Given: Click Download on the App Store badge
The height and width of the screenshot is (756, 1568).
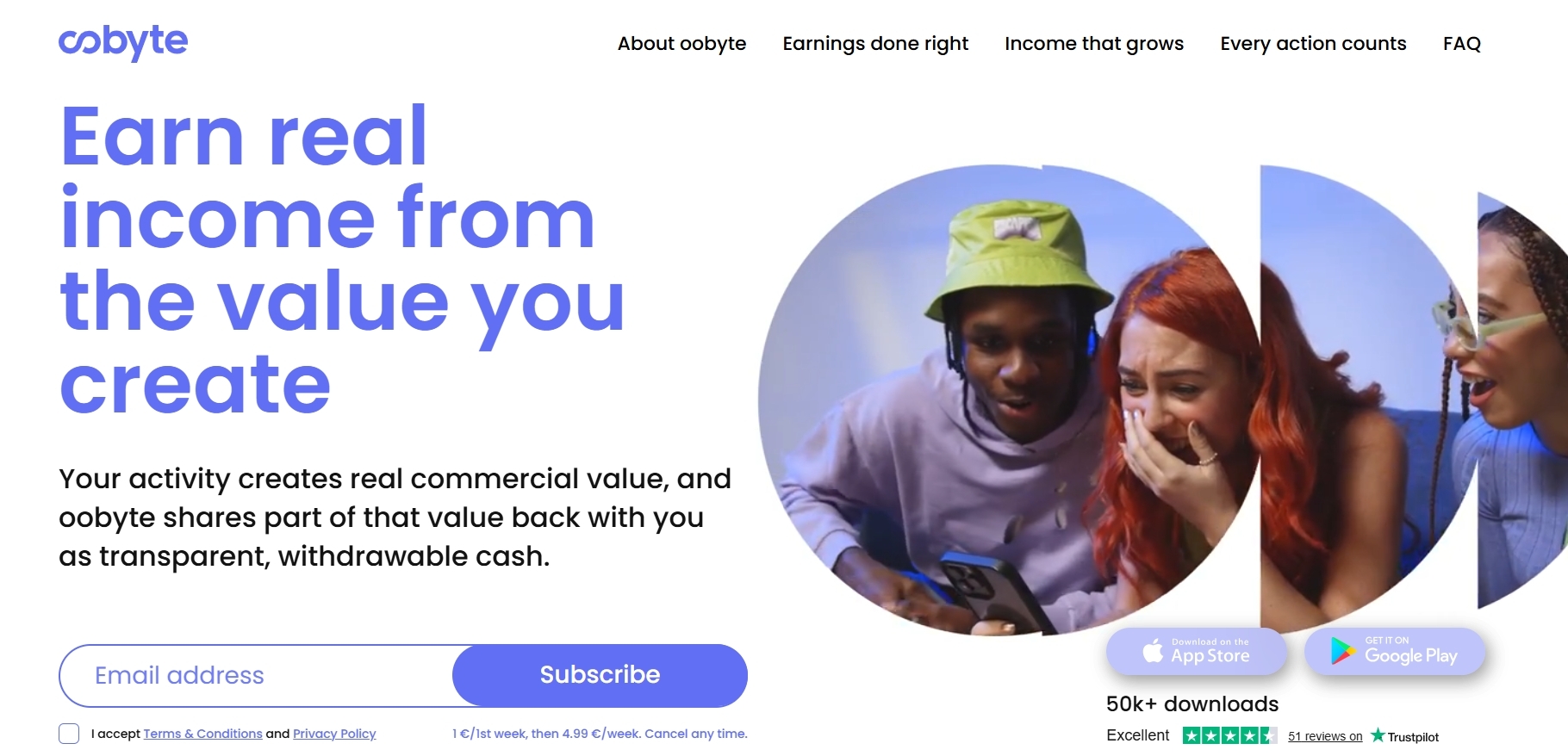Looking at the screenshot, I should tap(1197, 651).
